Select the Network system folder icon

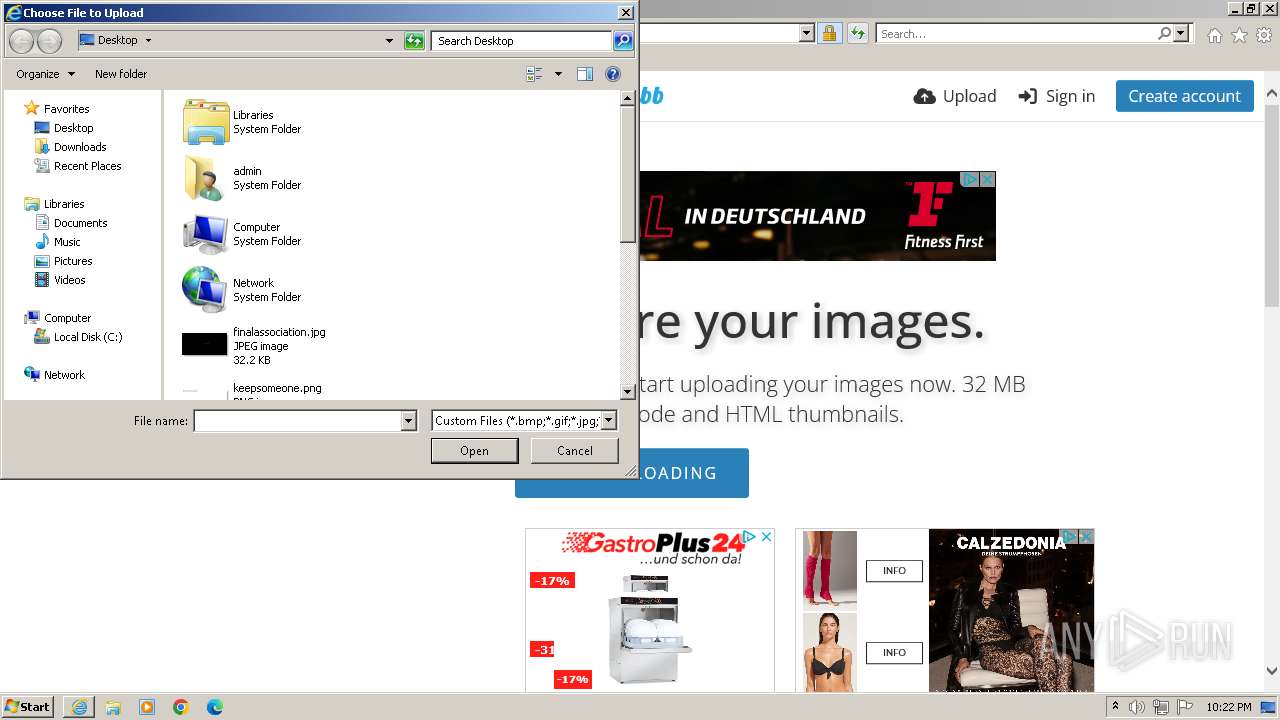coord(206,290)
